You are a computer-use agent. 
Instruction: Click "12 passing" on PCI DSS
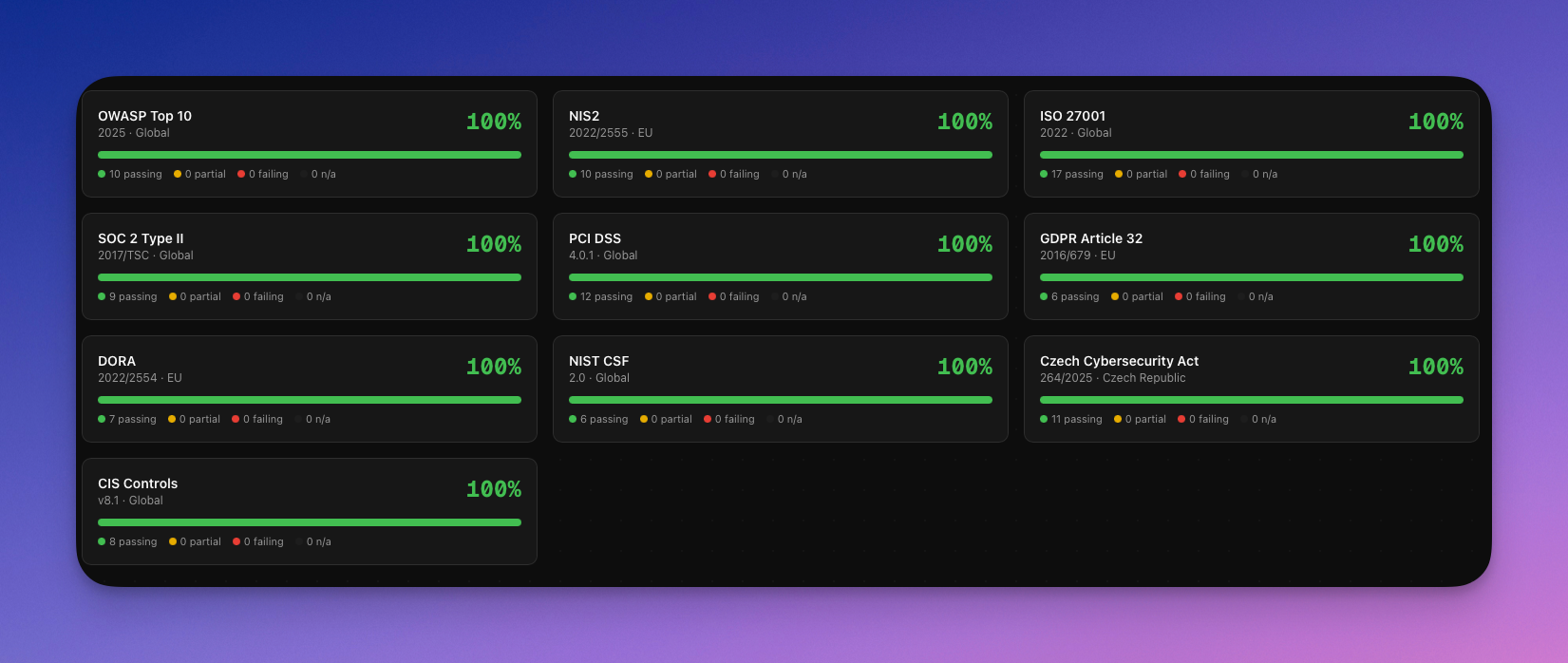click(601, 296)
